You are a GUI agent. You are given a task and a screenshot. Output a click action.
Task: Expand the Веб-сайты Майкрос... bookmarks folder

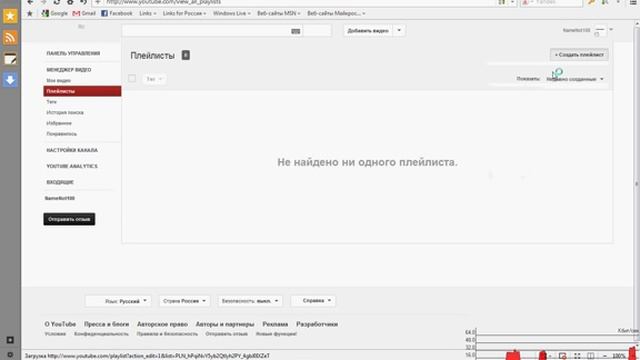click(336, 13)
